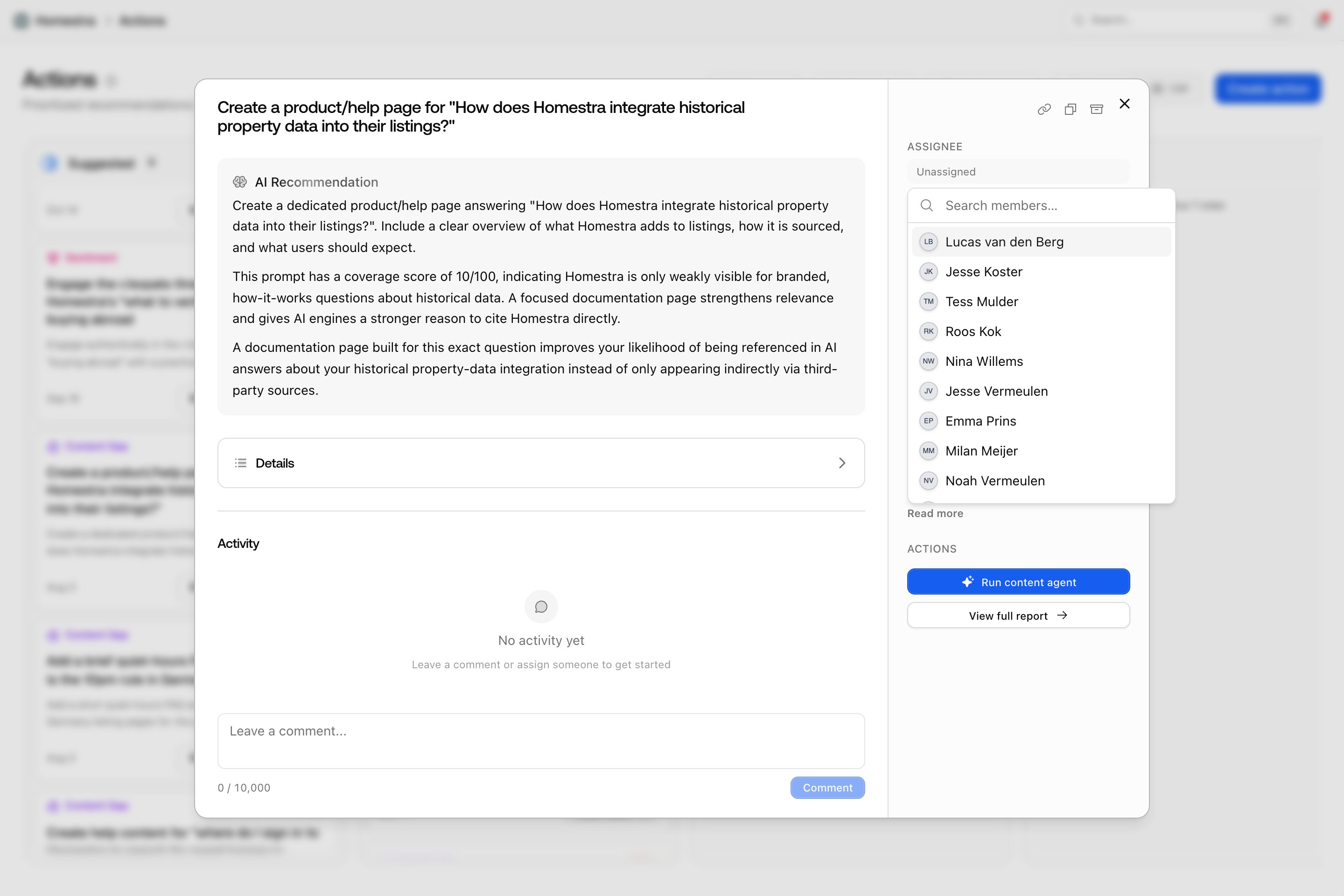Click the AI Recommendation brain icon
This screenshot has width=1344, height=896.
(x=239, y=182)
